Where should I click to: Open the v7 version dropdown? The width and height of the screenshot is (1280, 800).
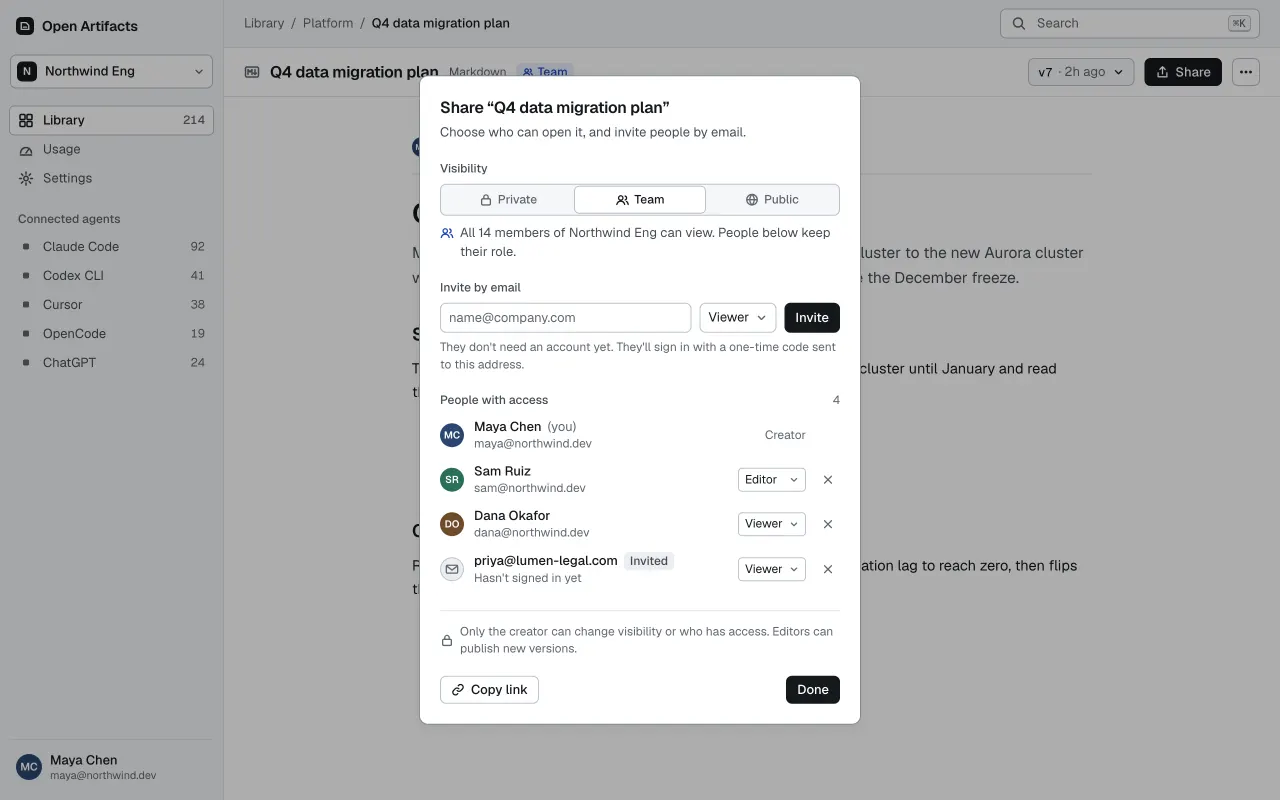click(1081, 72)
